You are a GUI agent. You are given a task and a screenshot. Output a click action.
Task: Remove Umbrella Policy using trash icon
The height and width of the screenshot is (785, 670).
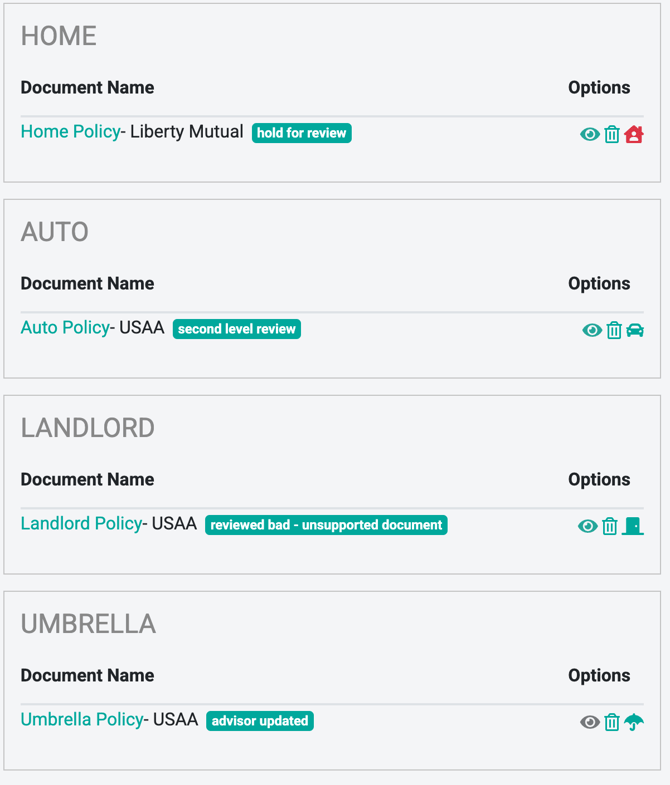(x=612, y=722)
